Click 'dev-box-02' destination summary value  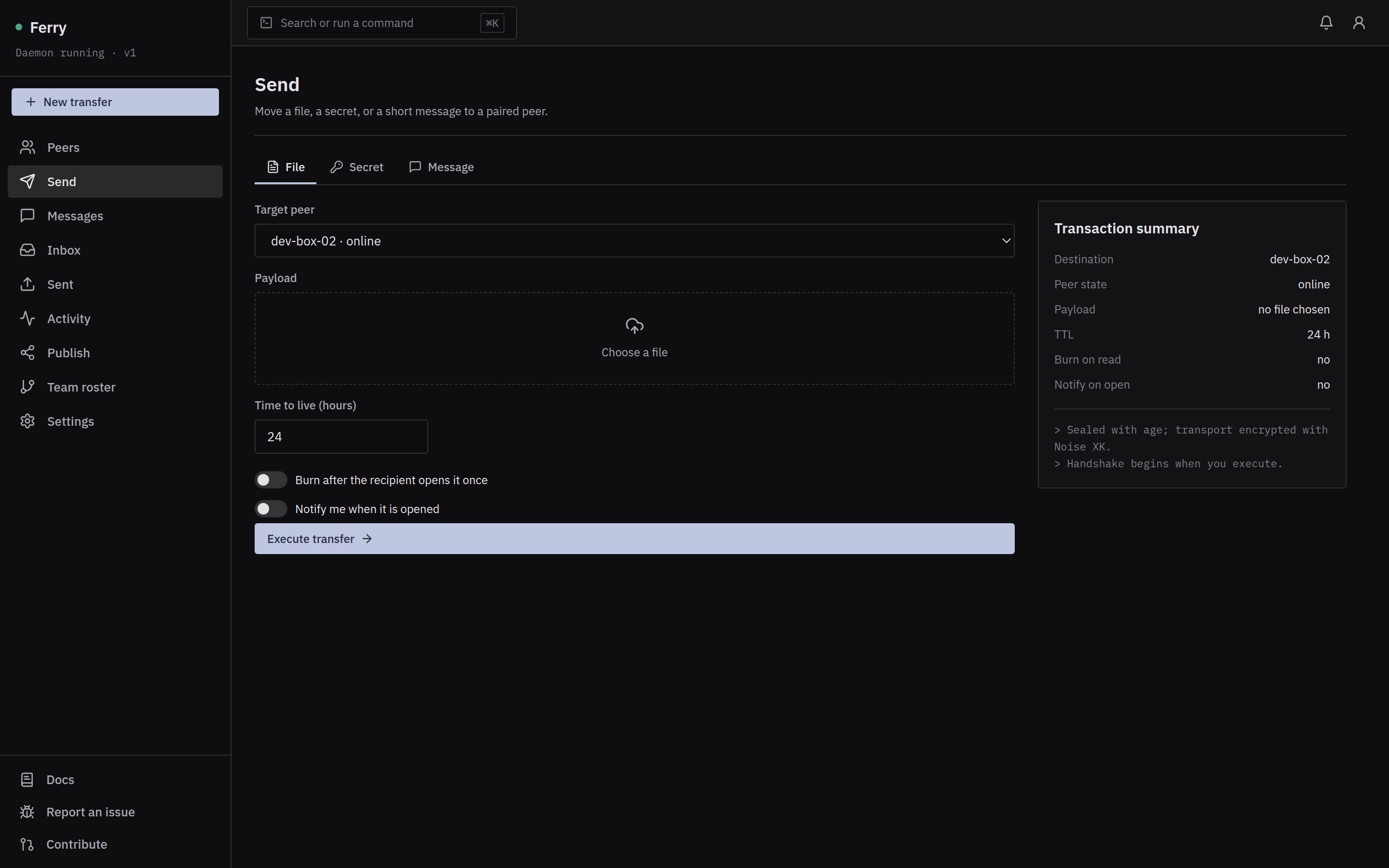(1299, 259)
